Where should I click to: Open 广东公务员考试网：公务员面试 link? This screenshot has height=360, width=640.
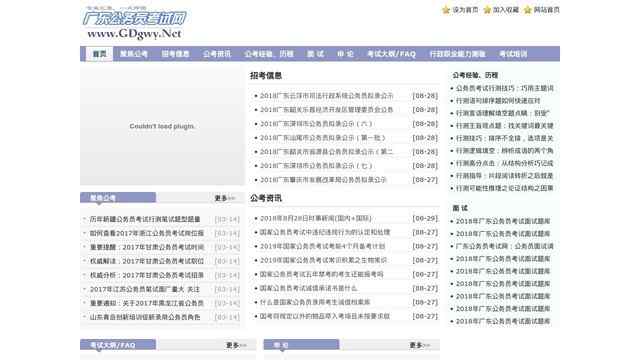pos(505,246)
